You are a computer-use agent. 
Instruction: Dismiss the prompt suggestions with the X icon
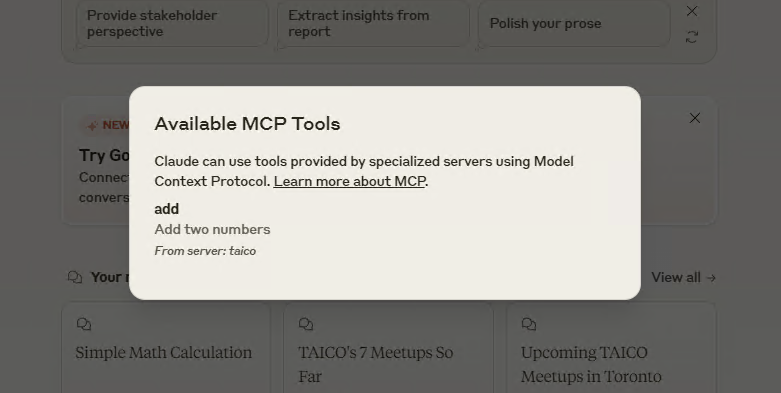click(692, 11)
